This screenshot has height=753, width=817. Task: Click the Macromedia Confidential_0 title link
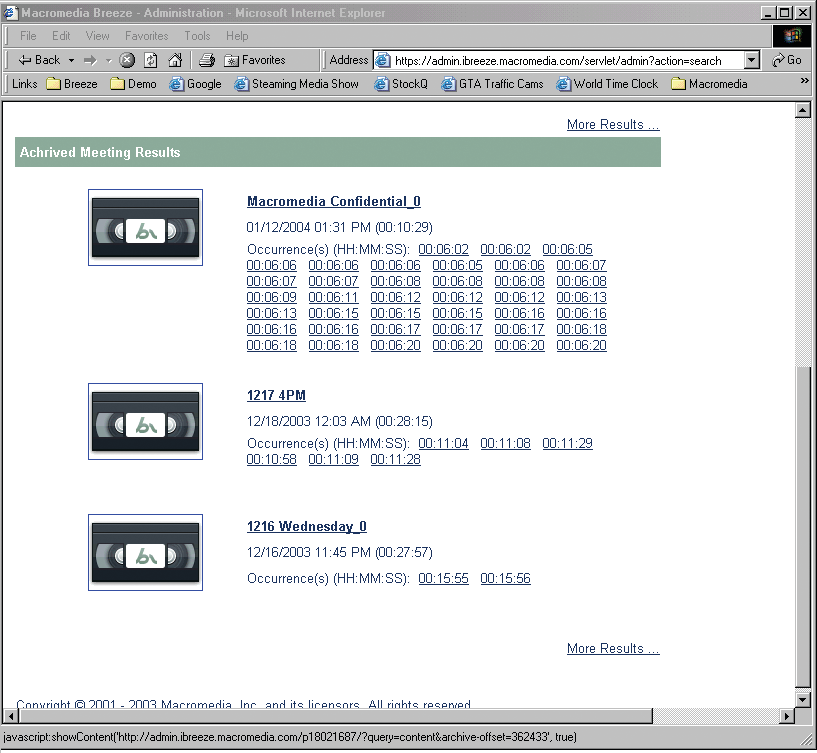pyautogui.click(x=333, y=202)
